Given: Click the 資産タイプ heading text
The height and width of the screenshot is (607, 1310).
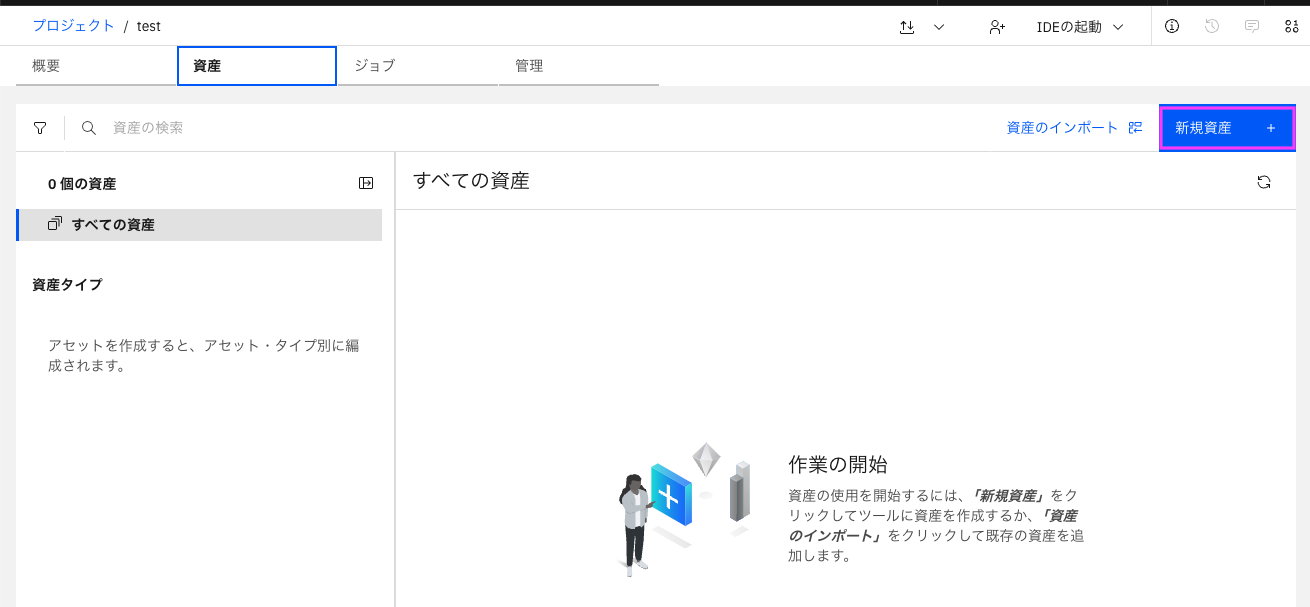Looking at the screenshot, I should [67, 285].
